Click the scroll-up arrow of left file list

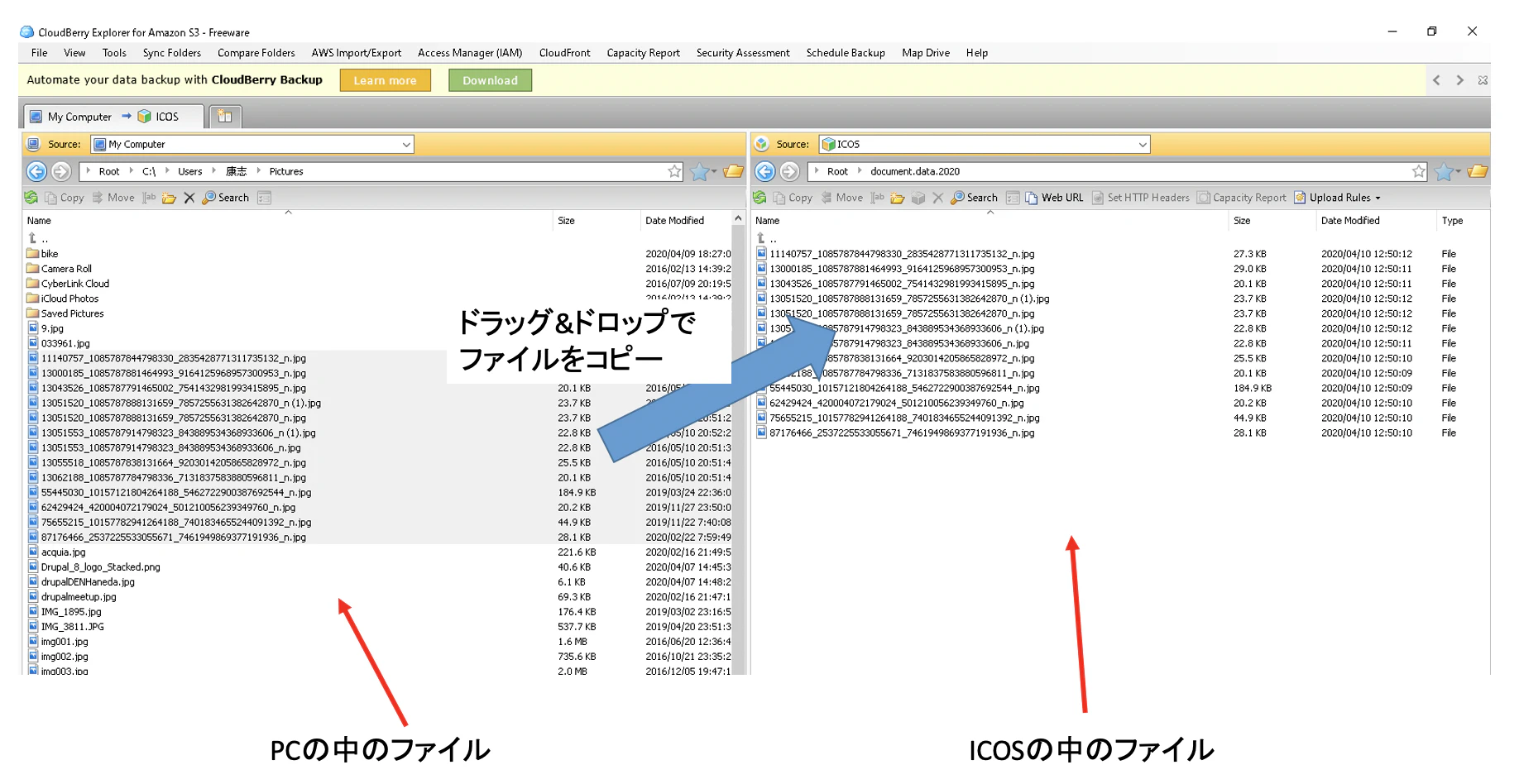point(738,219)
